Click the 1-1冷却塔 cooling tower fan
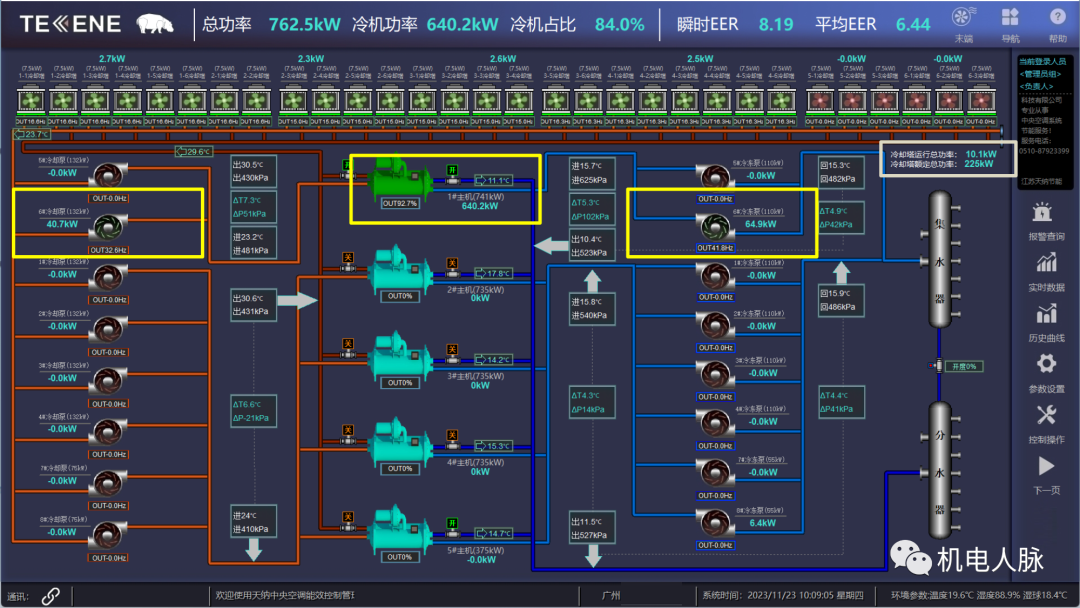This screenshot has height=608, width=1080. [x=30, y=101]
